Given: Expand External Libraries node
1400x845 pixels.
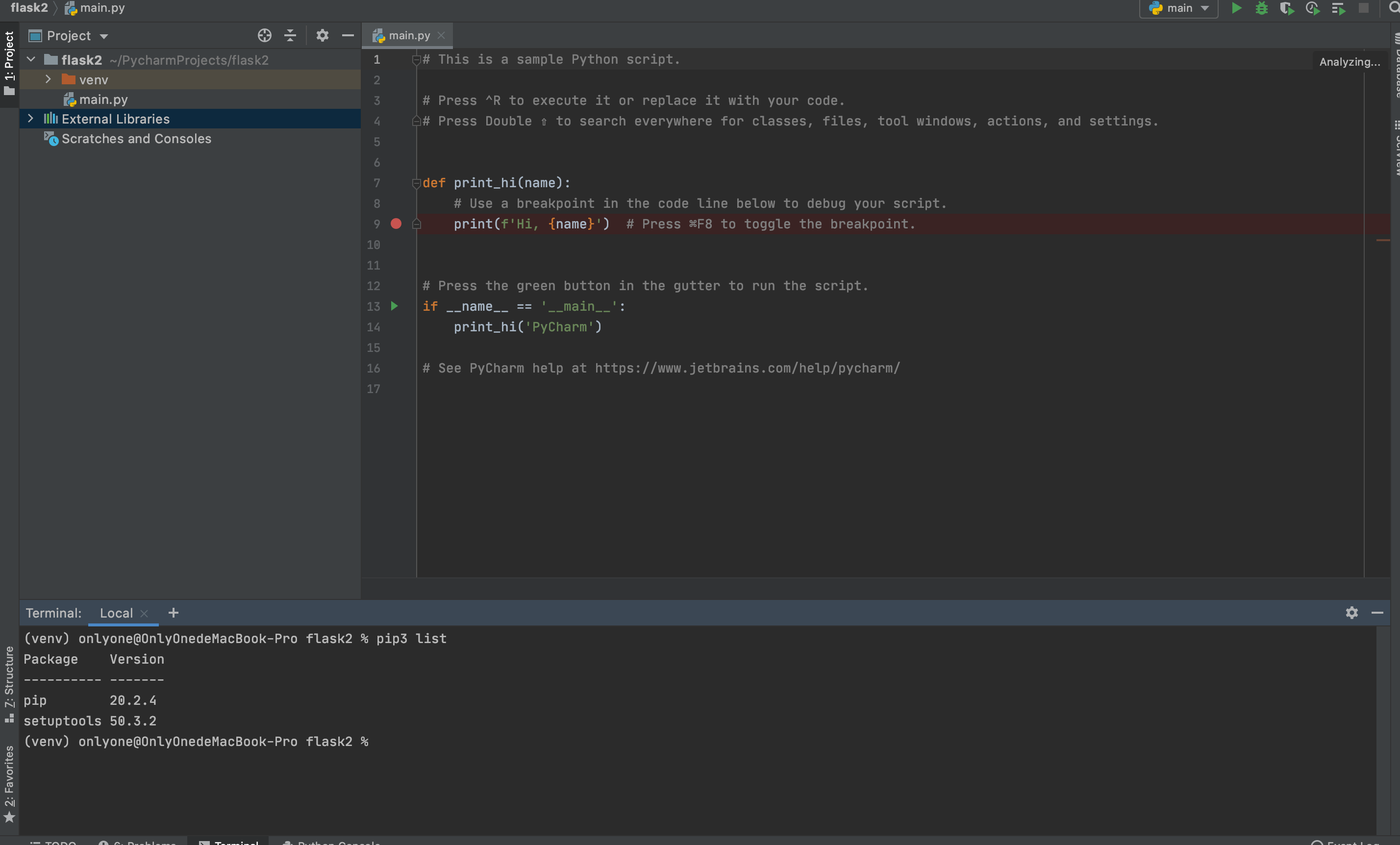Looking at the screenshot, I should (x=31, y=119).
